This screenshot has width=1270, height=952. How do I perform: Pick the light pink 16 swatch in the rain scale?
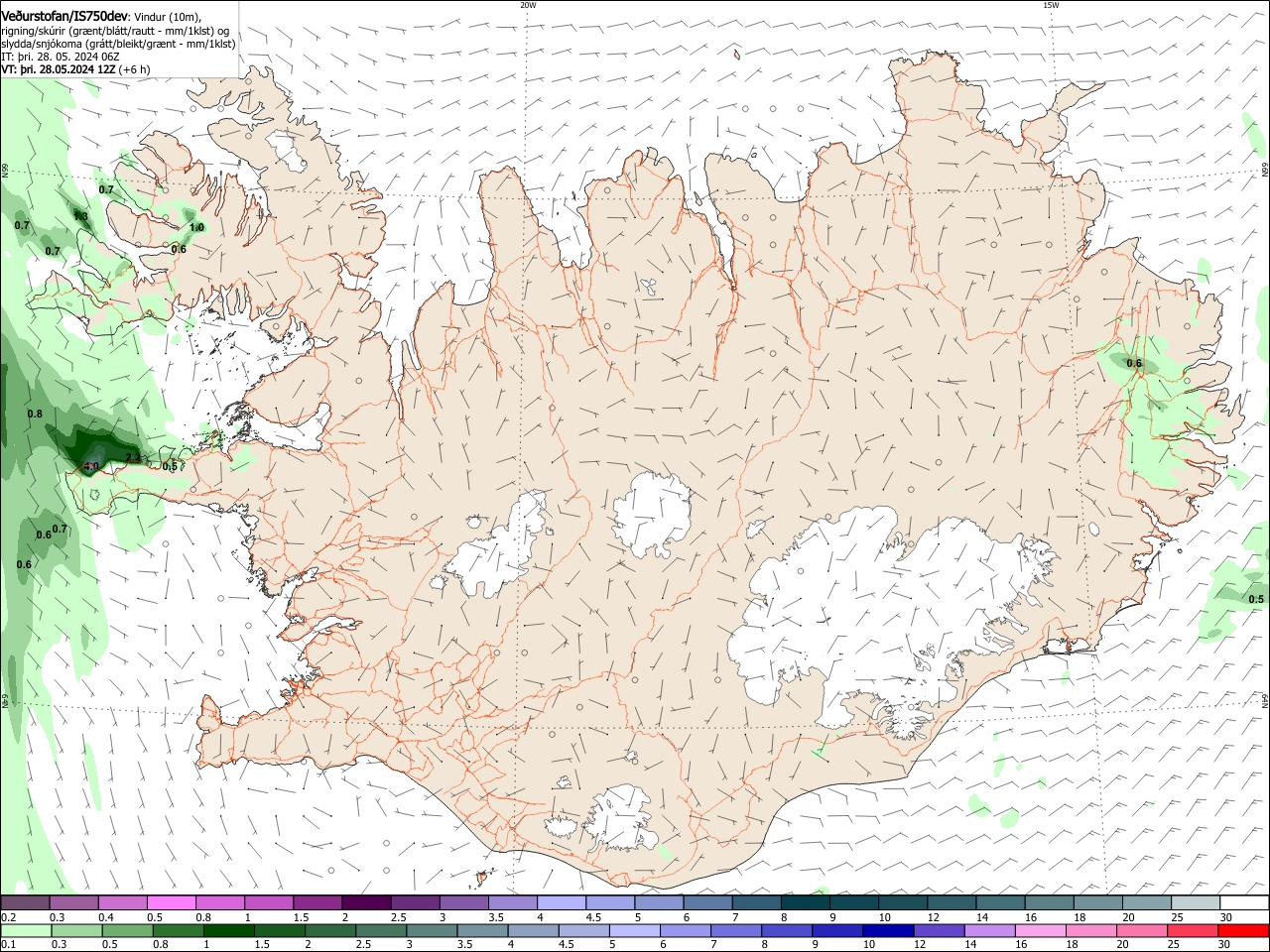(x=1040, y=930)
